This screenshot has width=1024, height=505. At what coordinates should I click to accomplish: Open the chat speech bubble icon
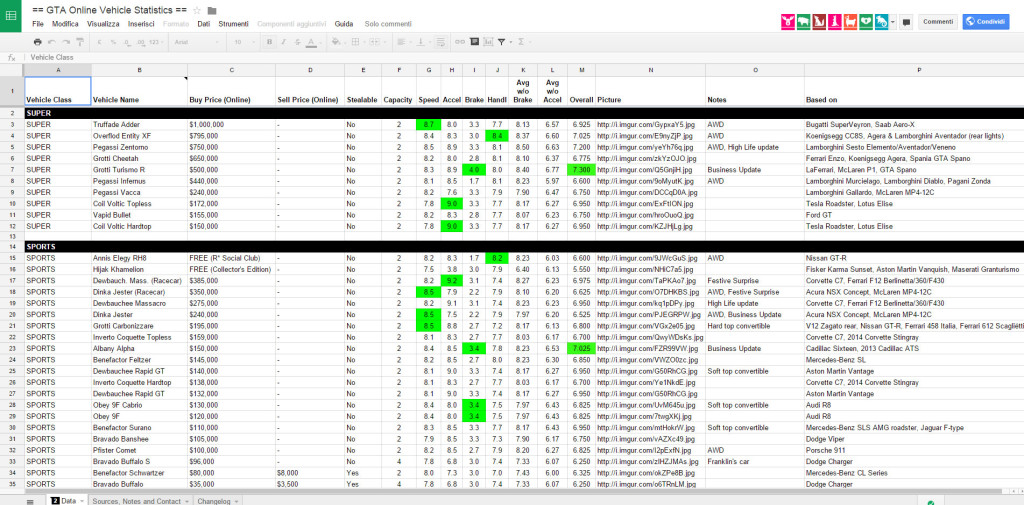tap(906, 22)
